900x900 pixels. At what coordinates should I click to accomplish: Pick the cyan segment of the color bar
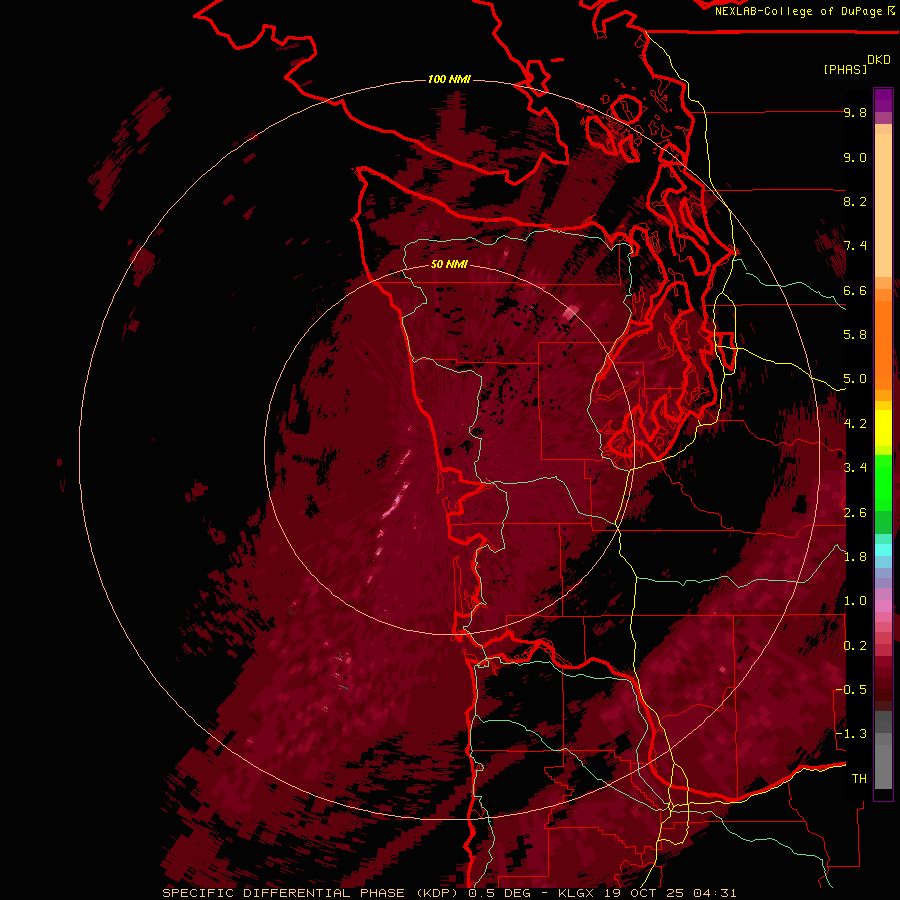coord(883,550)
